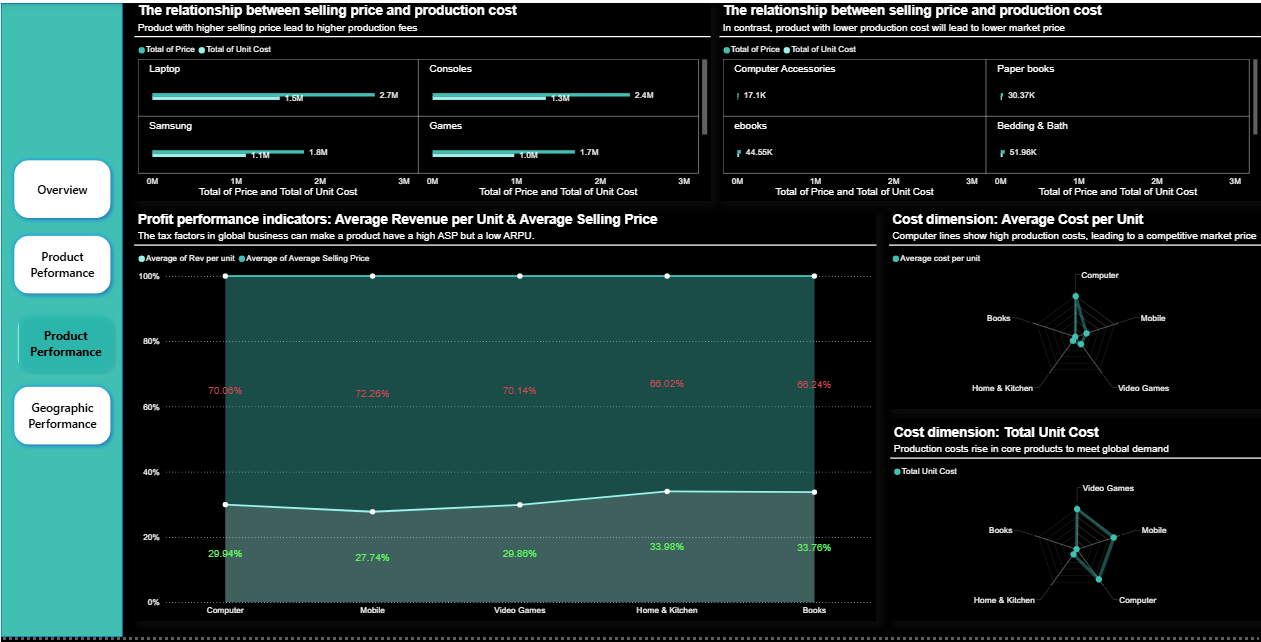Image resolution: width=1261 pixels, height=642 pixels.
Task: Open the Overview page button
Action: [62, 189]
